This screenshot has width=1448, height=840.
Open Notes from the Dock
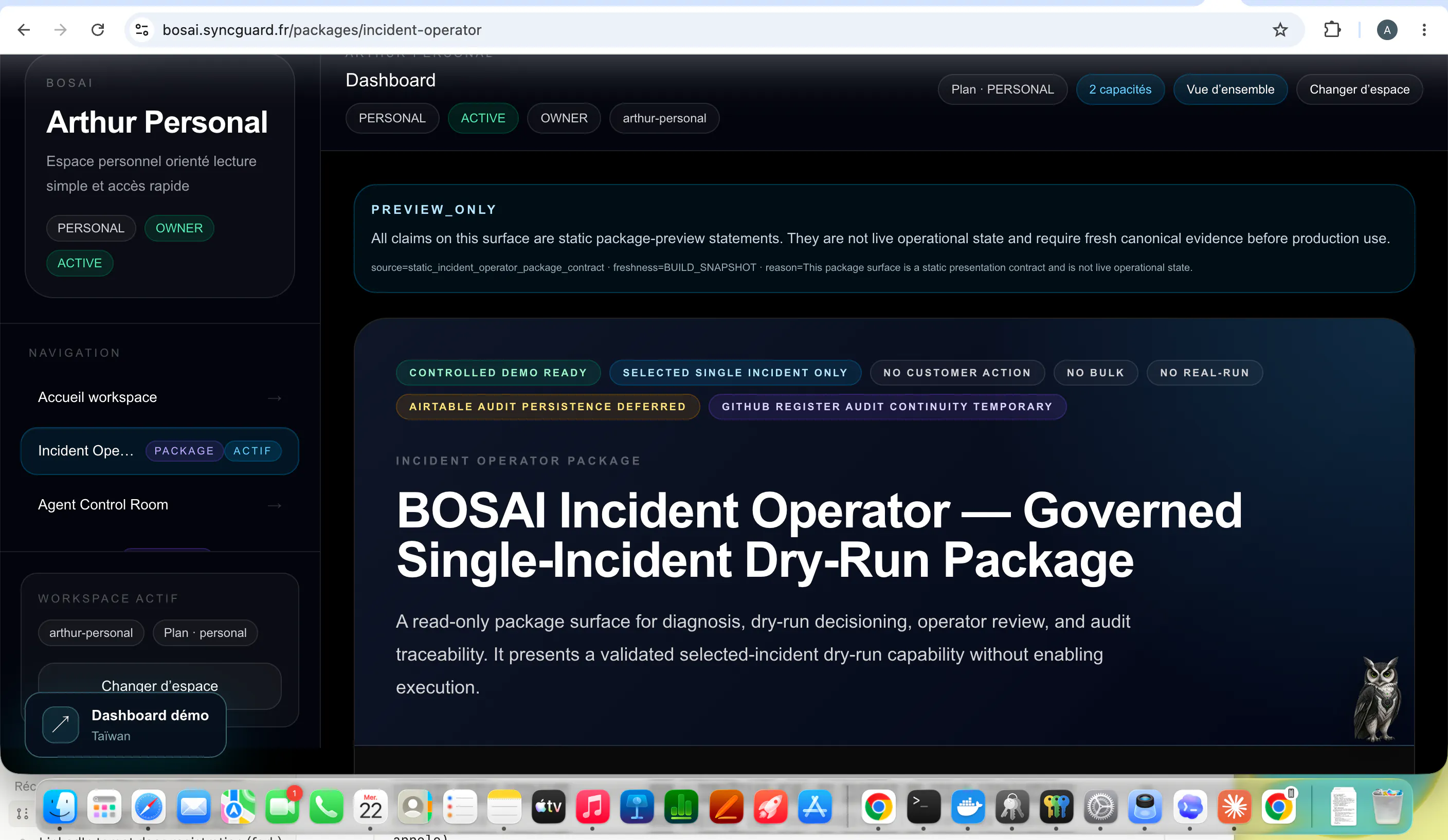pos(504,807)
